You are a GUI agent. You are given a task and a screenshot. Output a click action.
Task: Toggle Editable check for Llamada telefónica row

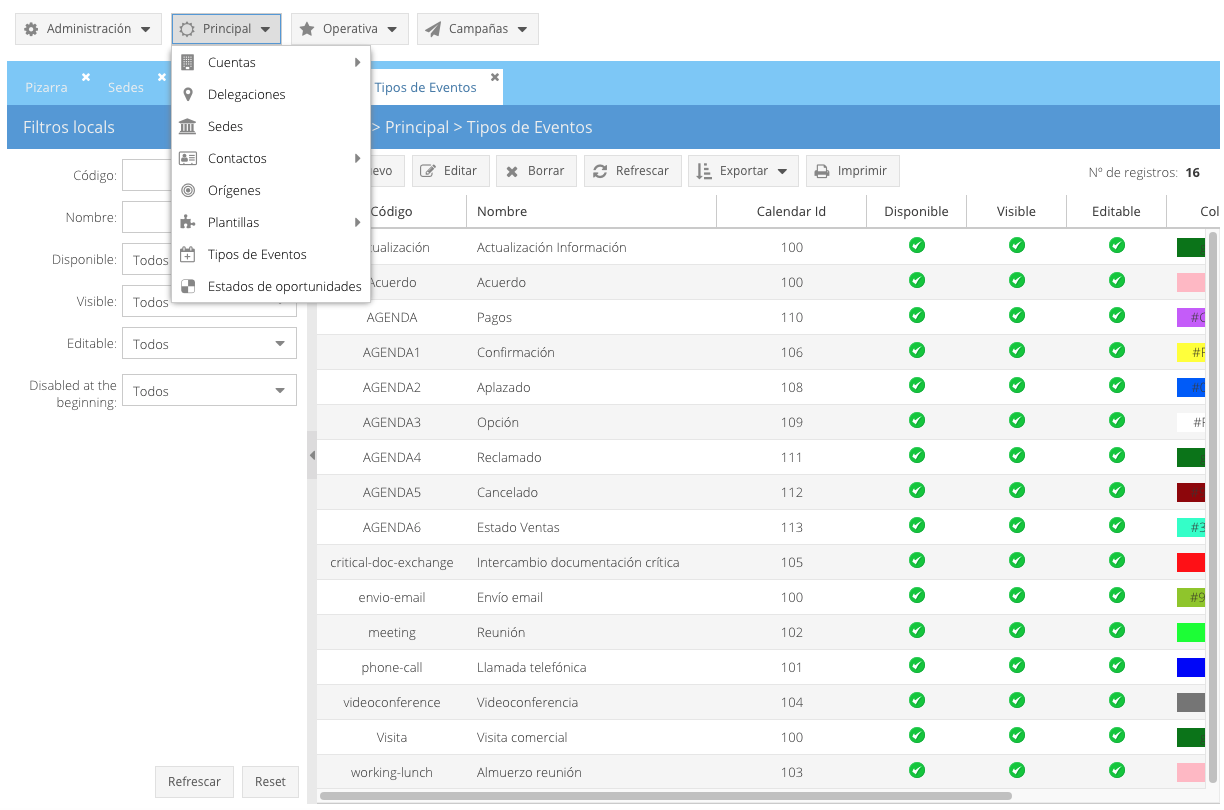(x=1117, y=666)
